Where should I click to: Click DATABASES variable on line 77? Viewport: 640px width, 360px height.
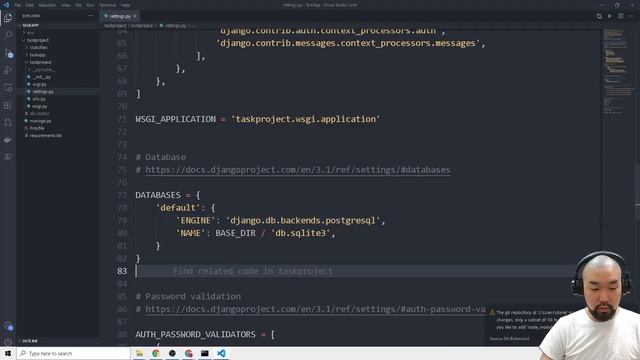click(158, 195)
